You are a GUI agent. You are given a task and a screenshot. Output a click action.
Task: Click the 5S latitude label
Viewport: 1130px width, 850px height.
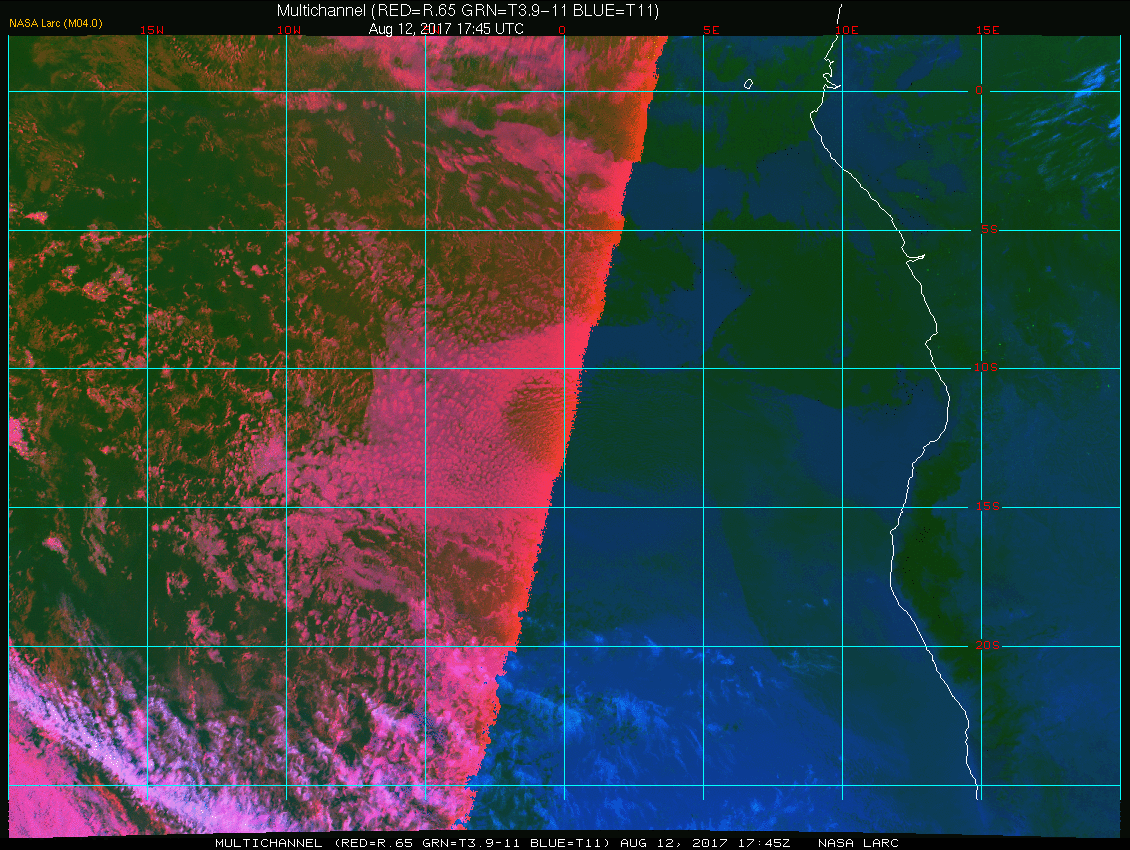pyautogui.click(x=989, y=229)
